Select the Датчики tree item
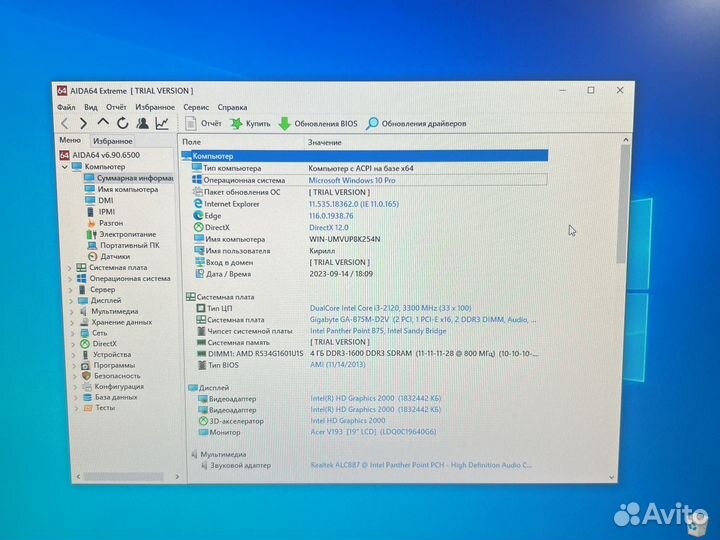The height and width of the screenshot is (540, 720). point(109,256)
